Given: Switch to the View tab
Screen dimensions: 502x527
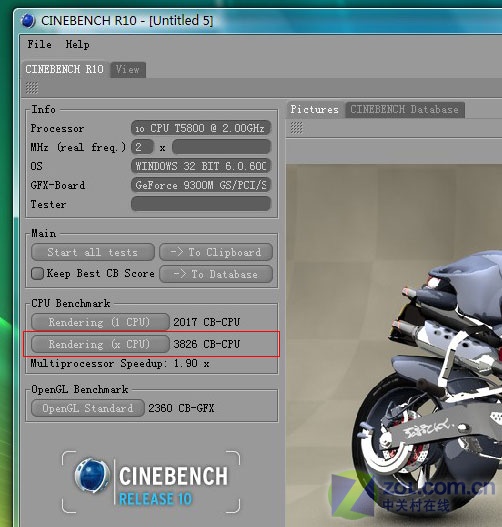Looking at the screenshot, I should pos(128,70).
